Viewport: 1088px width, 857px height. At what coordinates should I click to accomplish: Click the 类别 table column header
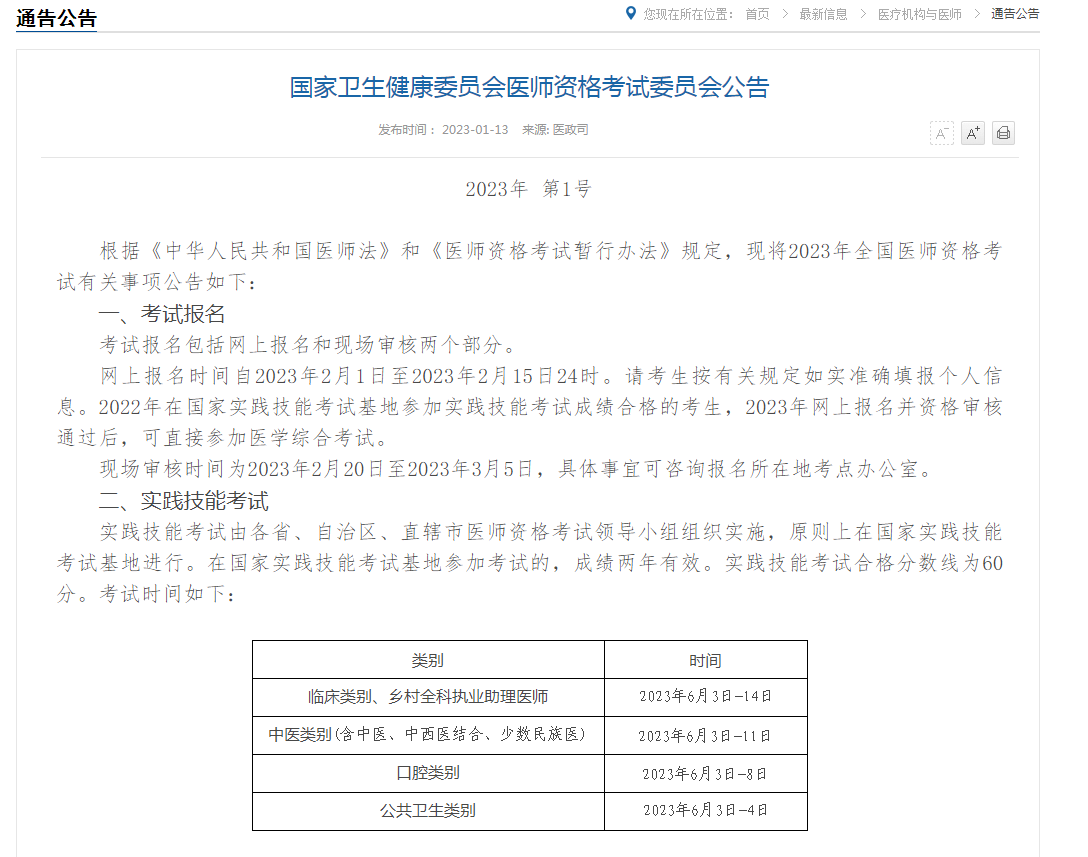tap(428, 660)
